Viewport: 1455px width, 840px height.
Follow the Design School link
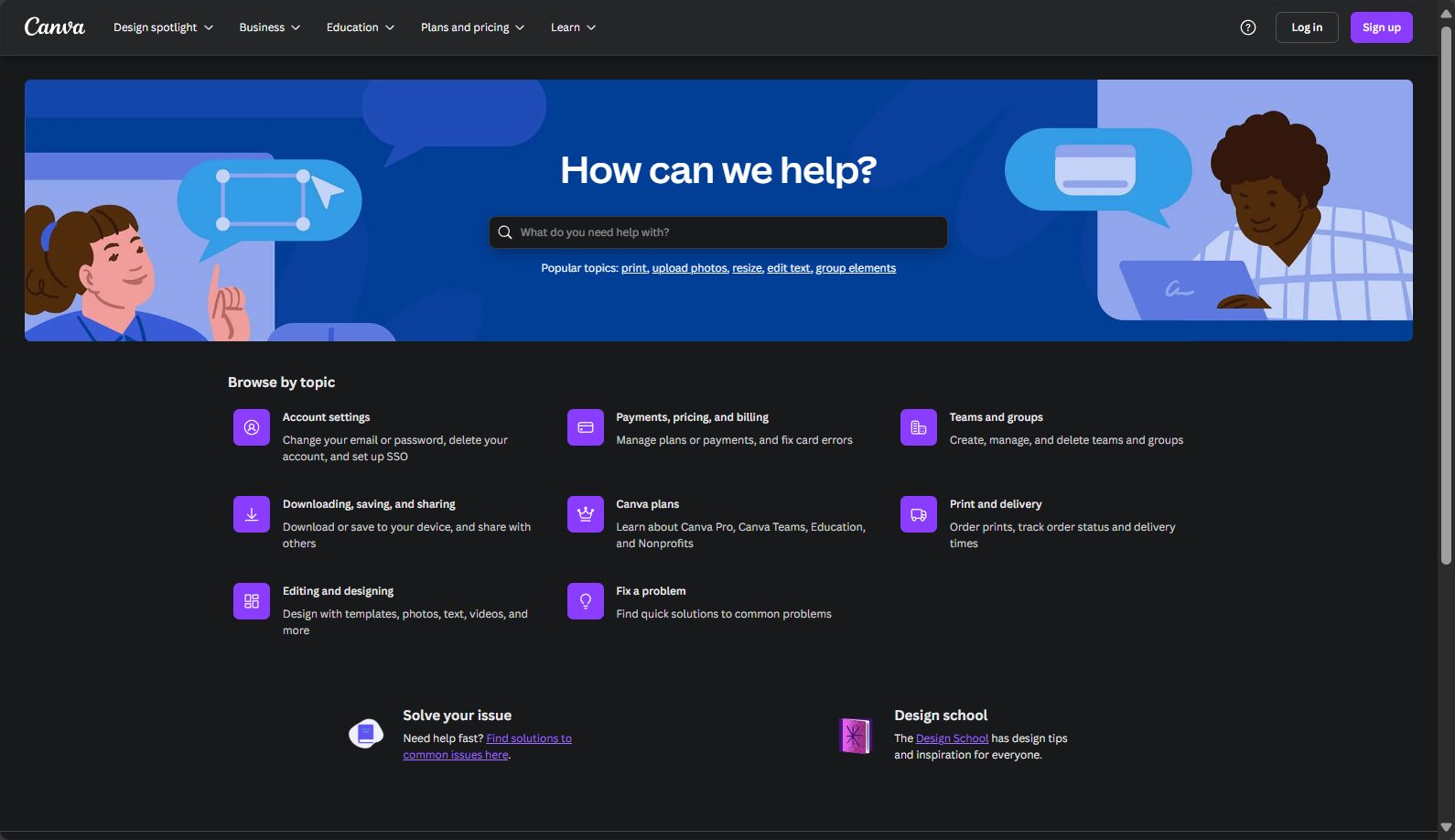tap(952, 738)
